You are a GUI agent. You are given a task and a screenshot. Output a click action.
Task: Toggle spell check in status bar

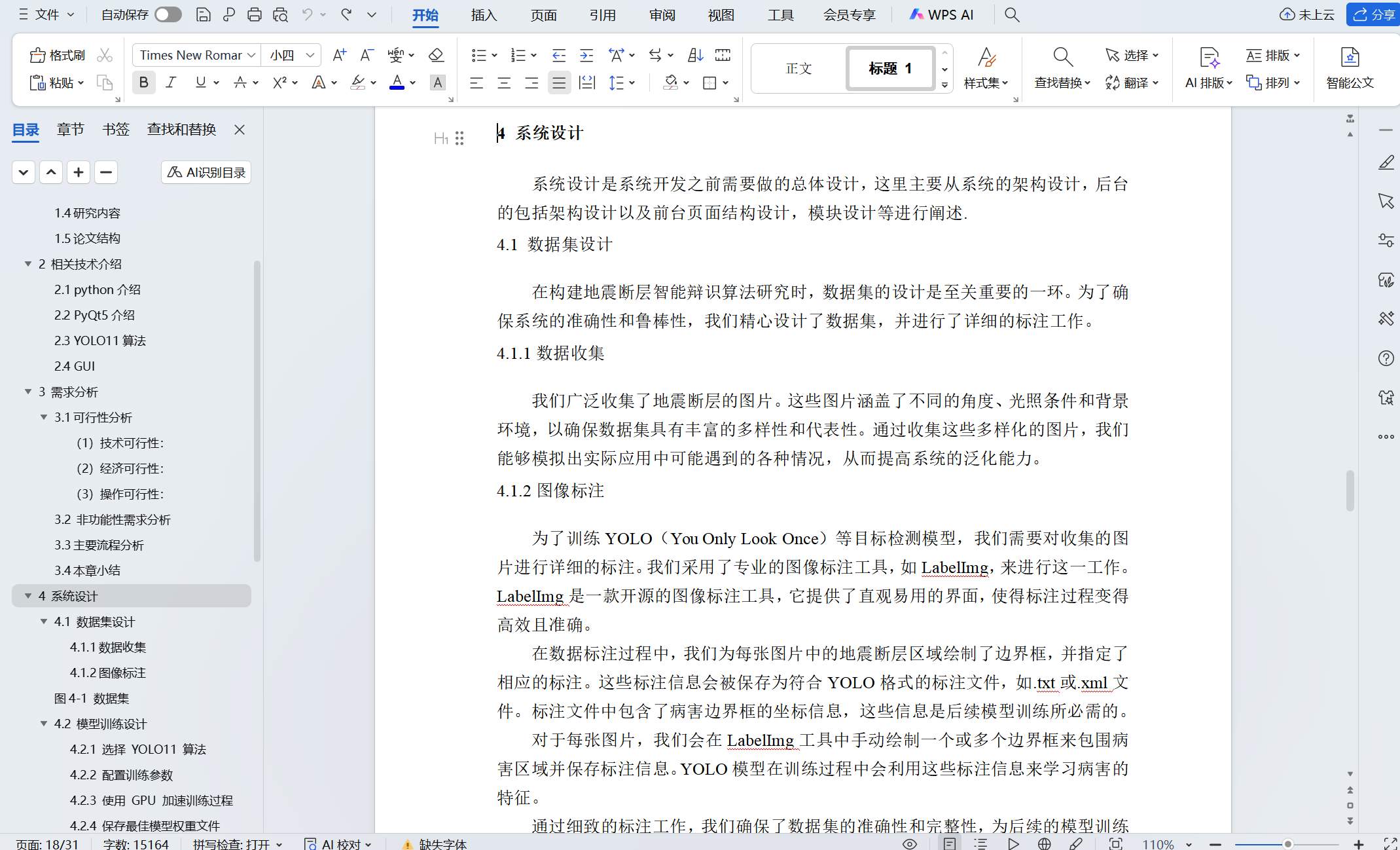[237, 844]
